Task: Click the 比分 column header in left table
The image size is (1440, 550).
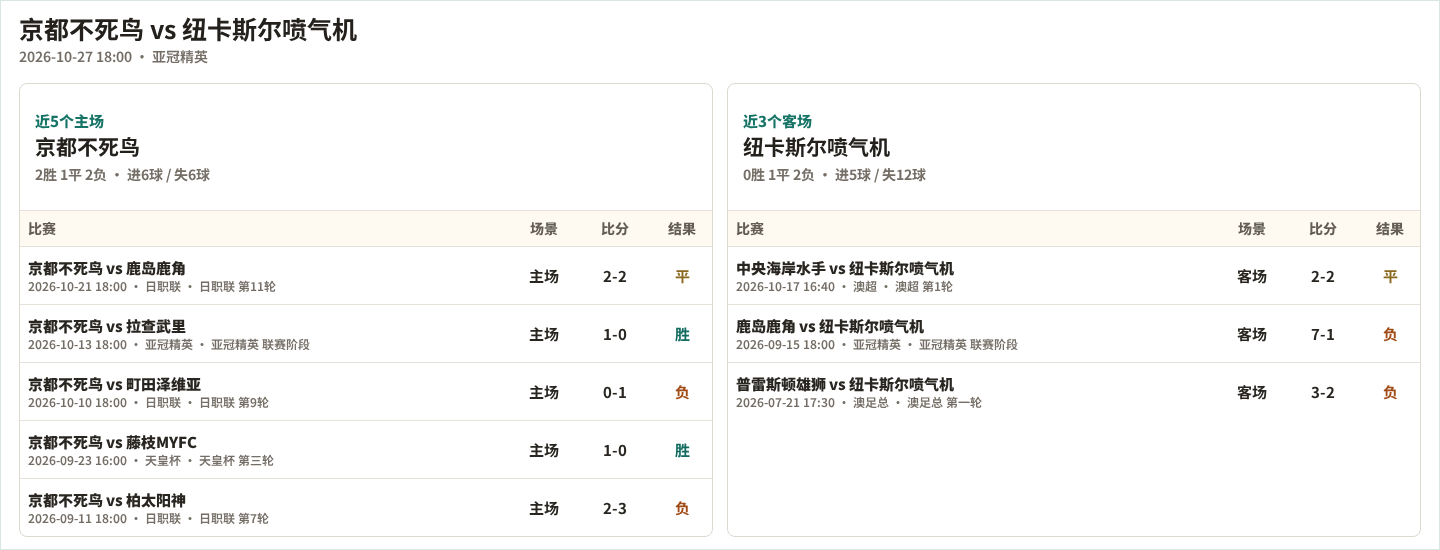Action: [x=615, y=229]
